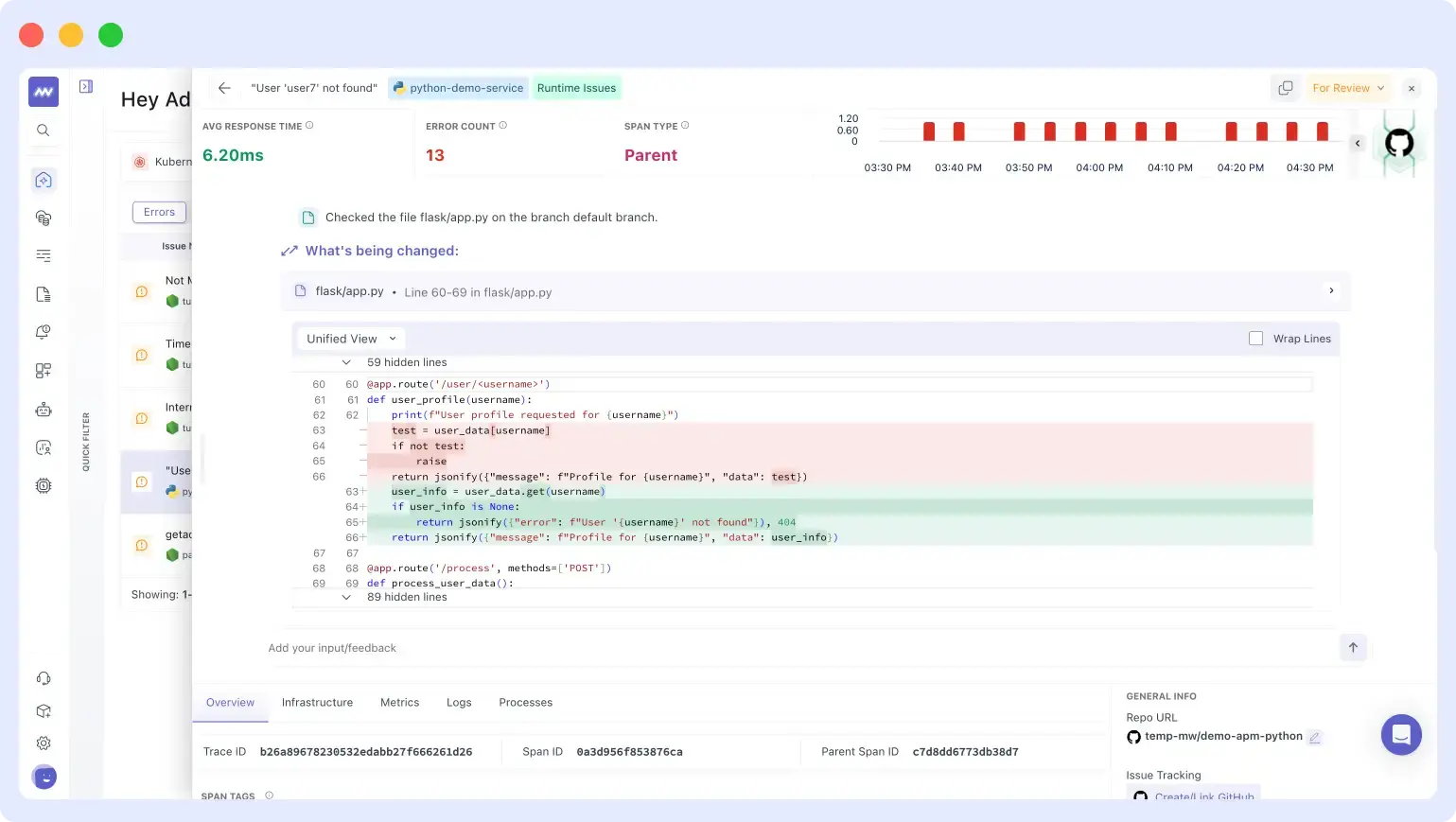Click the Trace ID value b26a89678230532edabb27f666261d26
This screenshot has height=822, width=1456.
(366, 752)
